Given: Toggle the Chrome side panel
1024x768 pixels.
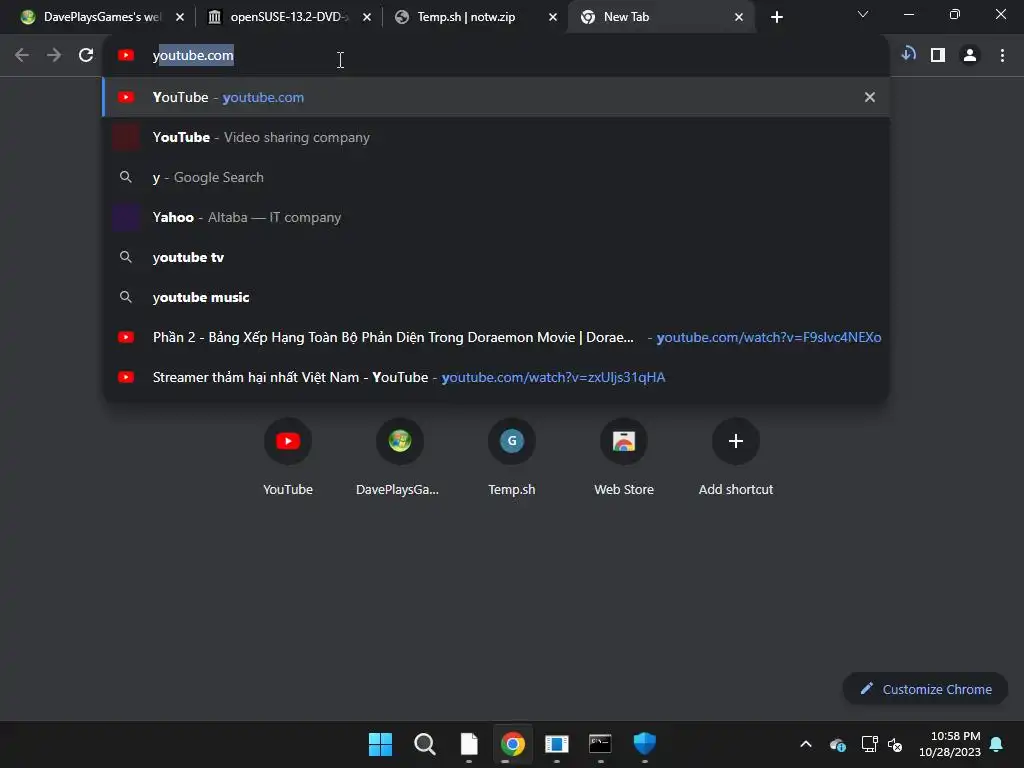Looking at the screenshot, I should [938, 55].
